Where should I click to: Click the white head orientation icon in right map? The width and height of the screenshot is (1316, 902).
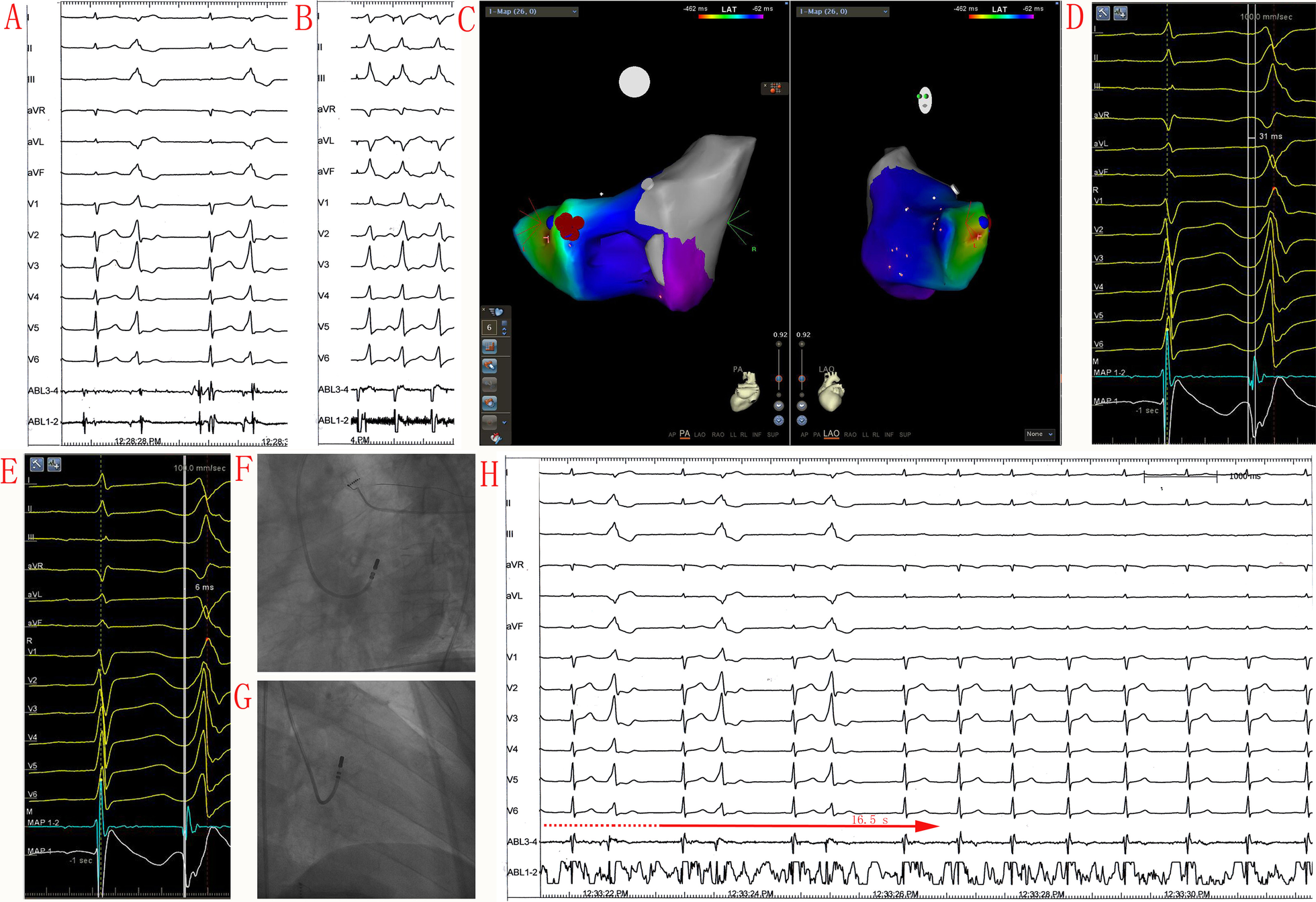point(925,100)
